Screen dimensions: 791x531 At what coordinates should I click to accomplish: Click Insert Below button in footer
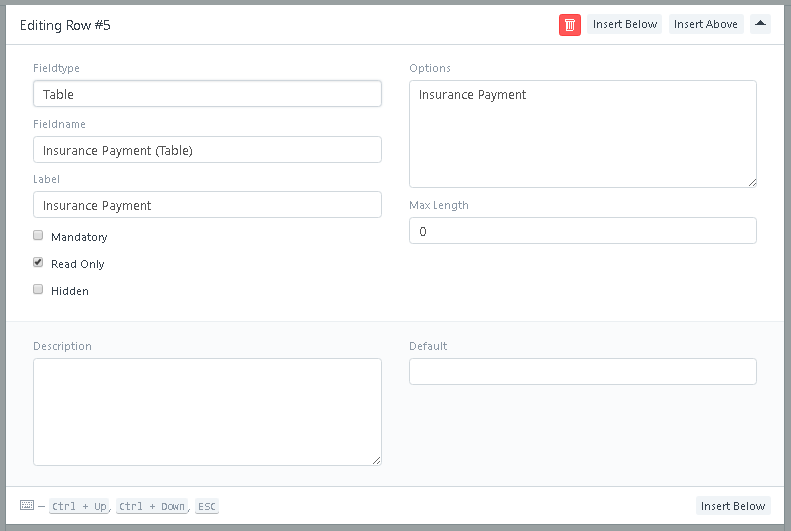tap(733, 506)
